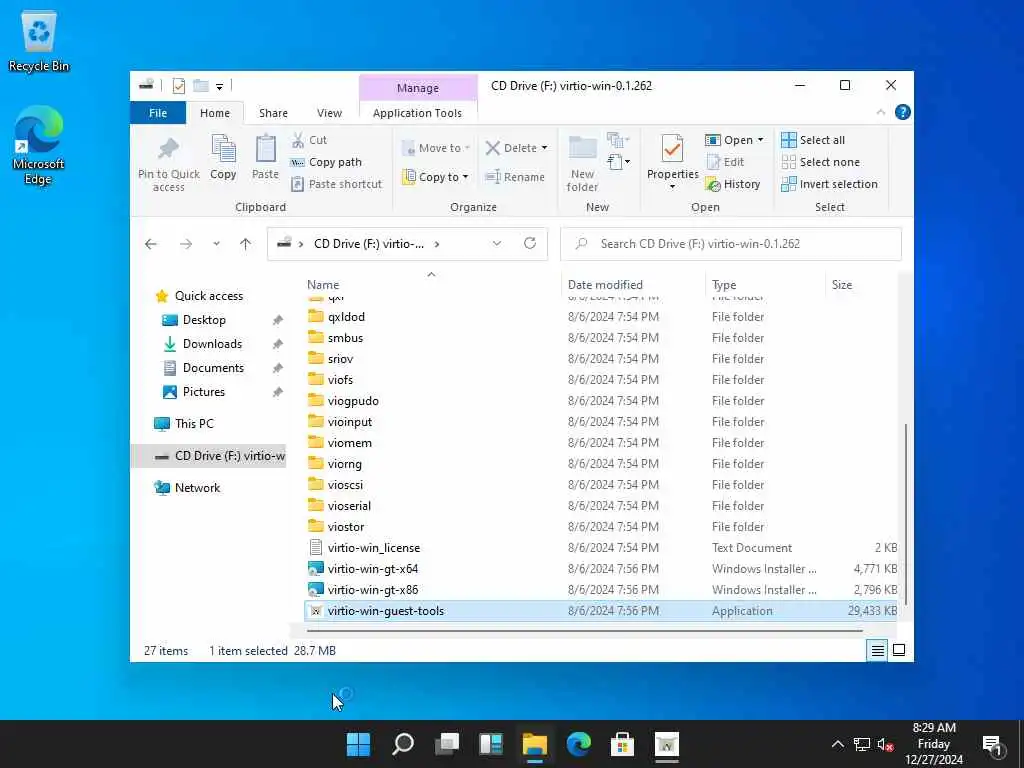Screen dimensions: 1024x768
Task: Click Pin to Quick access icon
Action: coord(168,150)
